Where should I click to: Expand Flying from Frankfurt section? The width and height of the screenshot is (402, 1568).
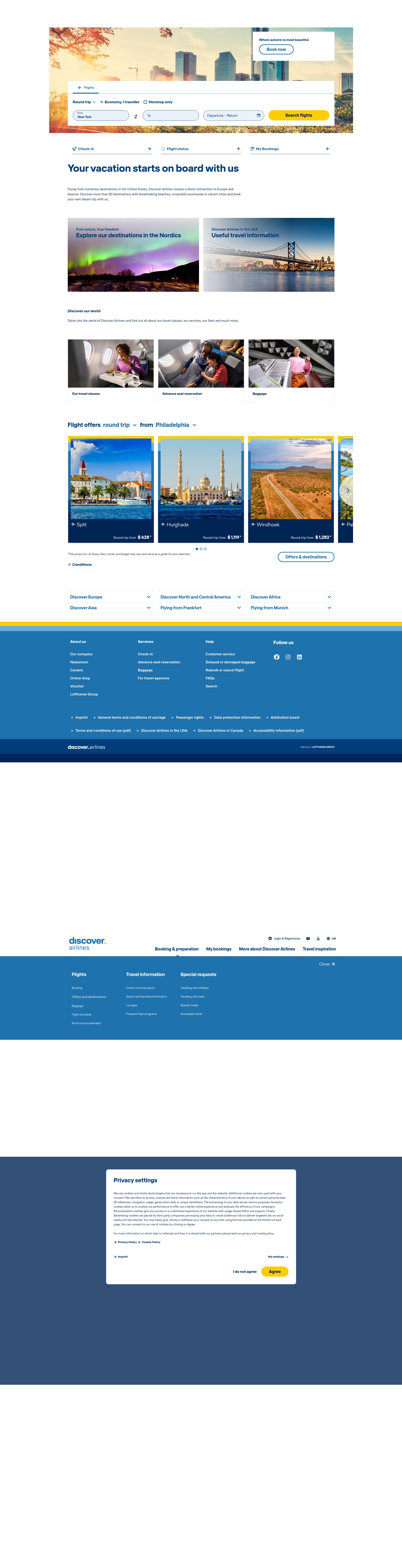201,607
